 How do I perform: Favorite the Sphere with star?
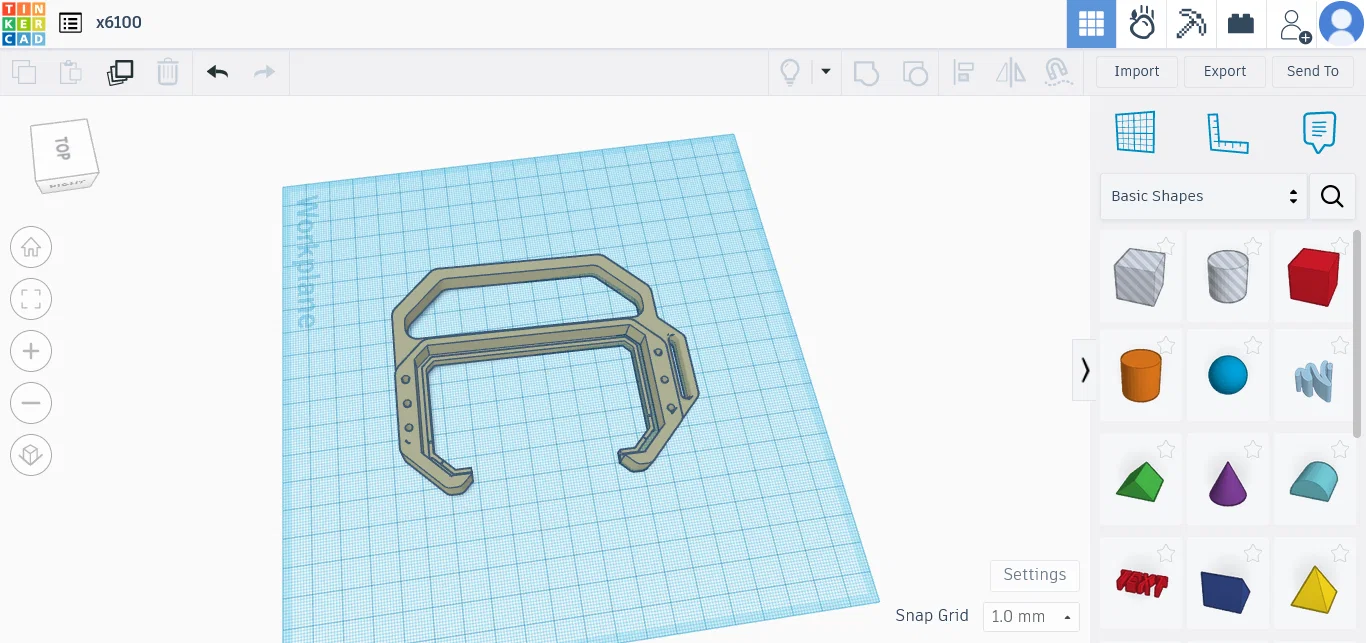[x=1253, y=345]
